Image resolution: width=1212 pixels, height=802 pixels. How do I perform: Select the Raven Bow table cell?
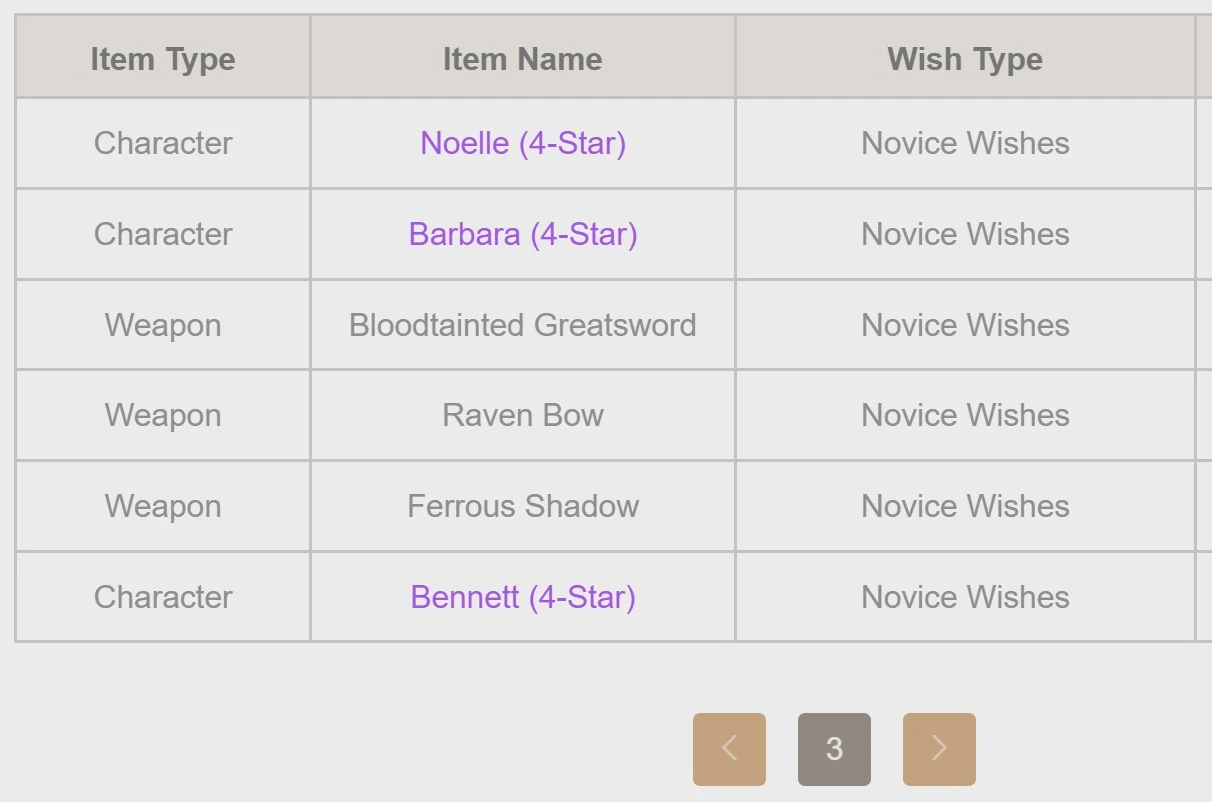coord(522,414)
